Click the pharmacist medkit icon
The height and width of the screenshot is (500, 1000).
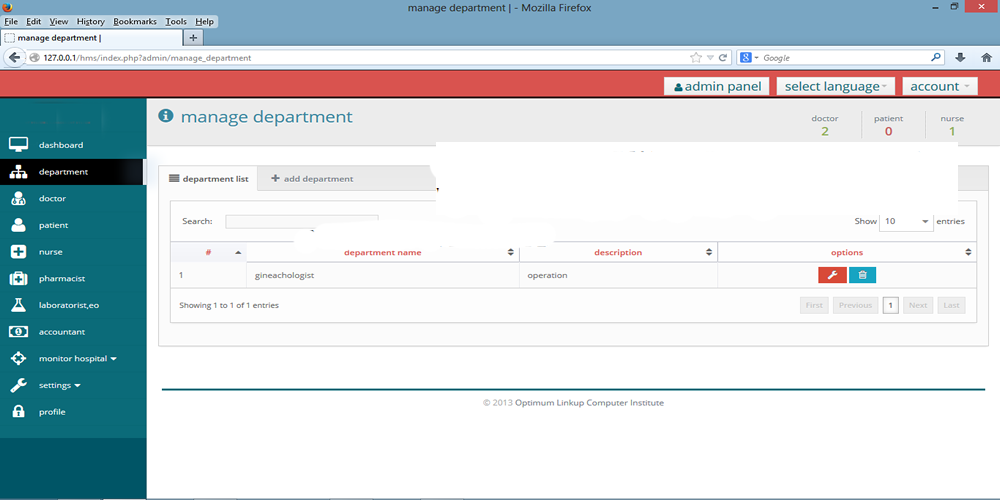[x=18, y=278]
